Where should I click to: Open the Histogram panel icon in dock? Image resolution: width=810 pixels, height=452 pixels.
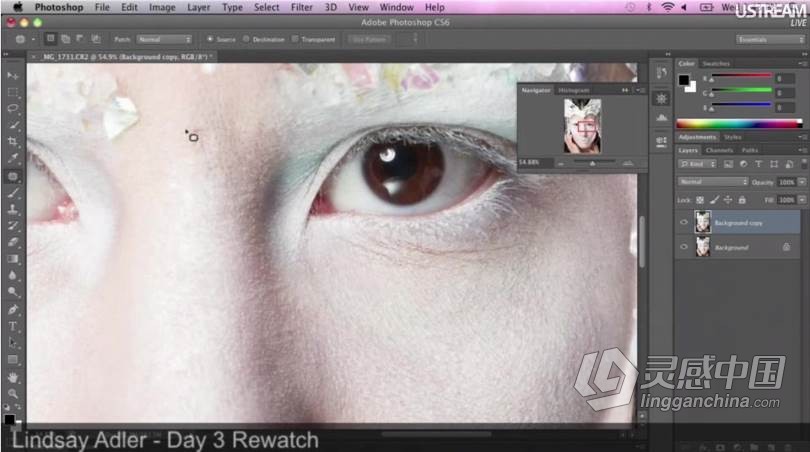(x=661, y=118)
